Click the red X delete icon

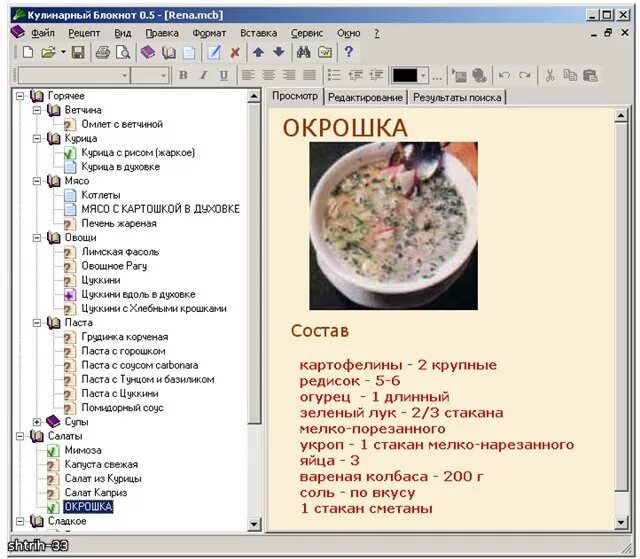pos(235,52)
